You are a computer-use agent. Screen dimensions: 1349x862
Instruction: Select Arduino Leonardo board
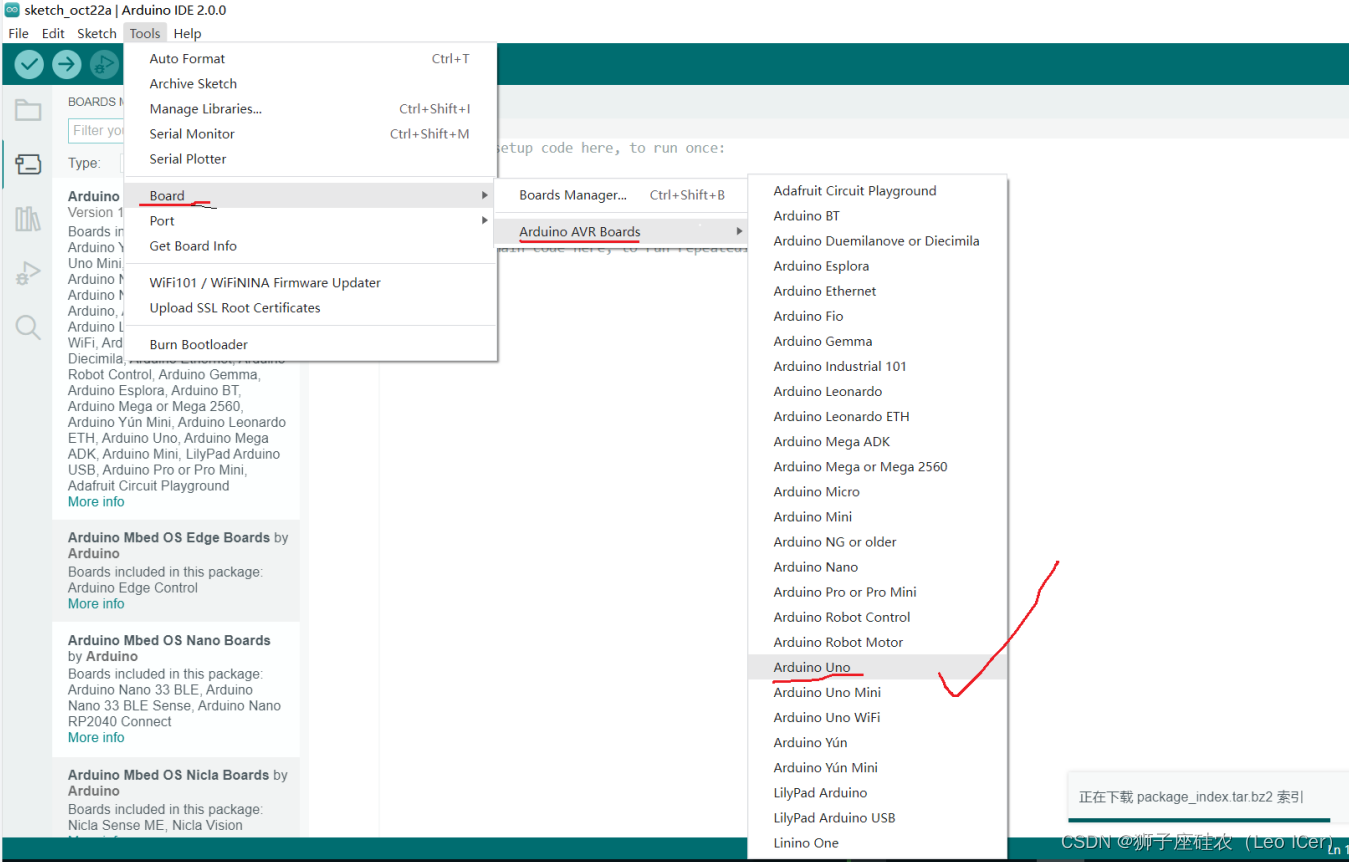pos(878,391)
